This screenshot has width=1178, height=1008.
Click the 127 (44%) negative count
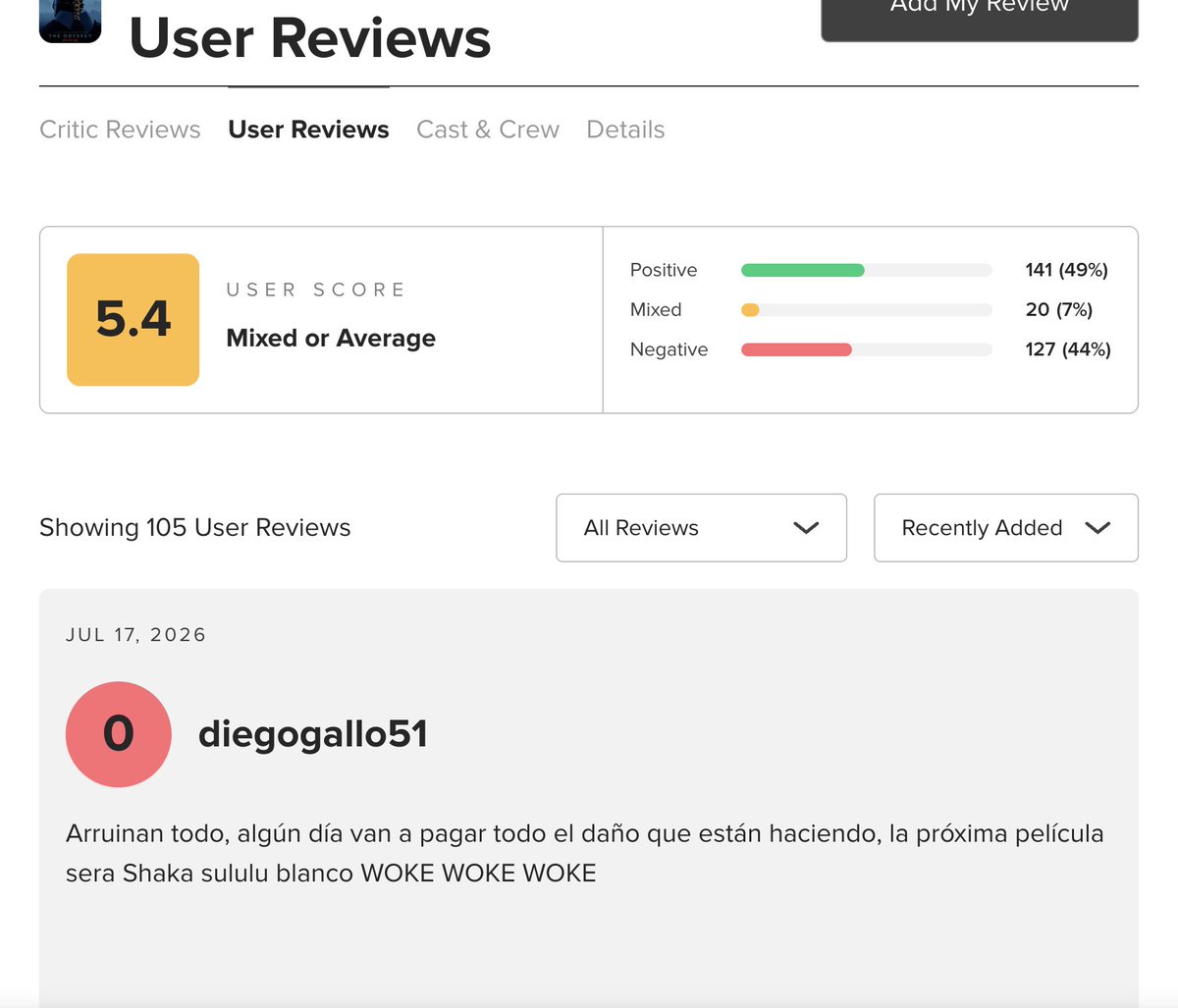[x=1068, y=349]
